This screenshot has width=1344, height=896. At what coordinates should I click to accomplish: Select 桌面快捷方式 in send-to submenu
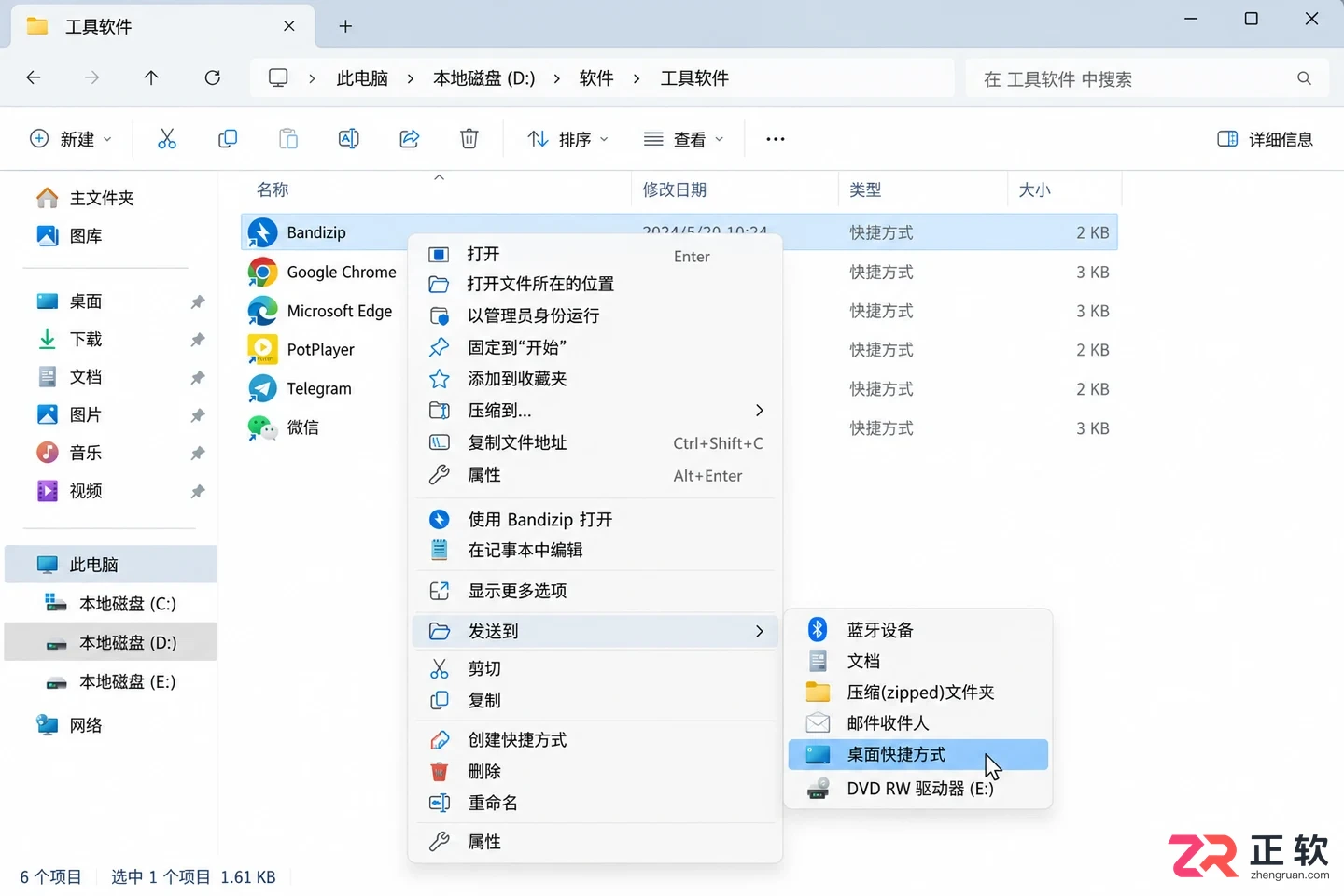(x=918, y=754)
